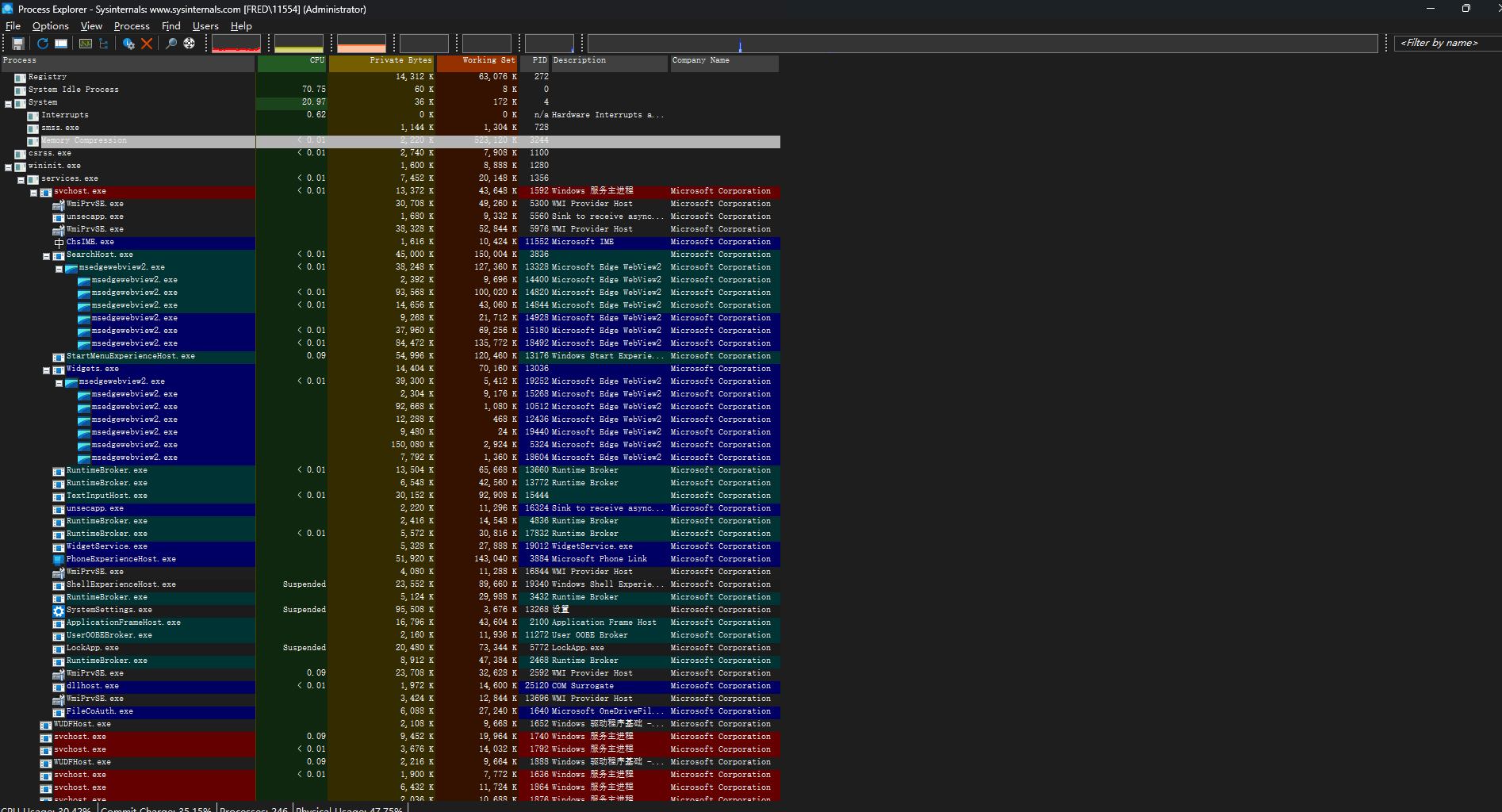Collapse the SearchHost.exe tree node

[47, 256]
